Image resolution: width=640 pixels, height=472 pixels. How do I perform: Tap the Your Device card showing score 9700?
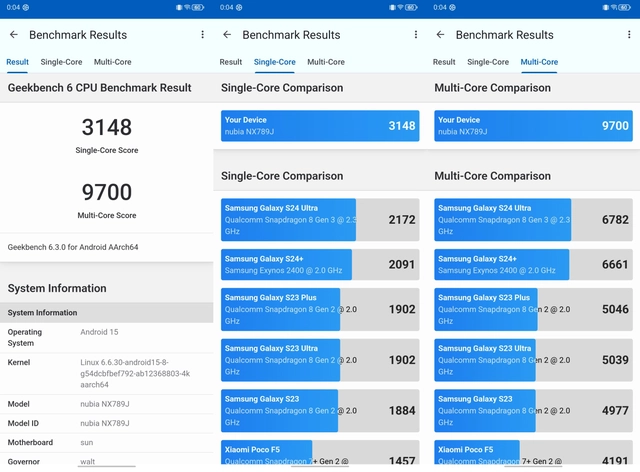pyautogui.click(x=533, y=126)
